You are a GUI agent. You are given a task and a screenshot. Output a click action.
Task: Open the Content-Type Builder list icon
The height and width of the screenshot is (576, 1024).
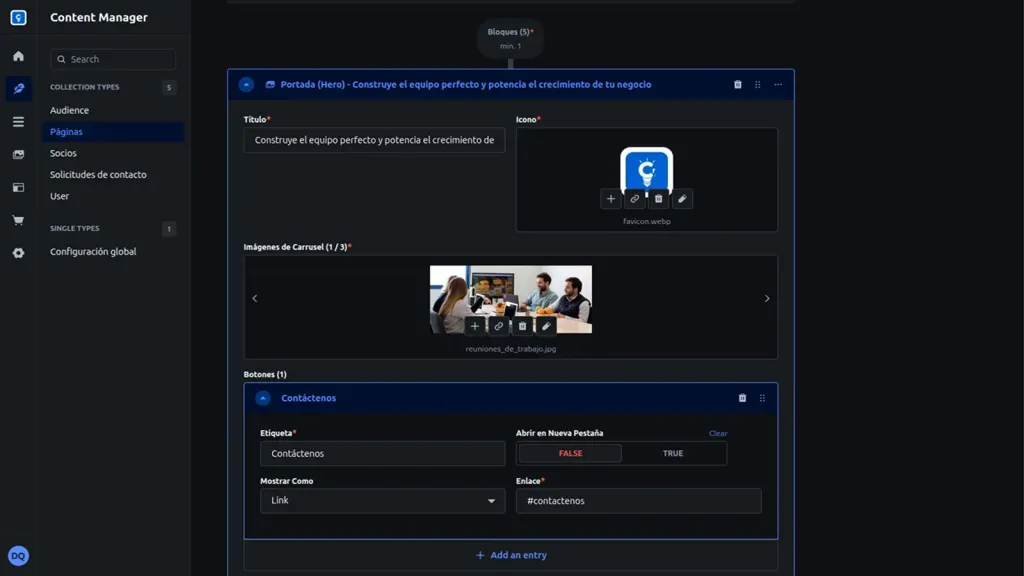[x=18, y=122]
